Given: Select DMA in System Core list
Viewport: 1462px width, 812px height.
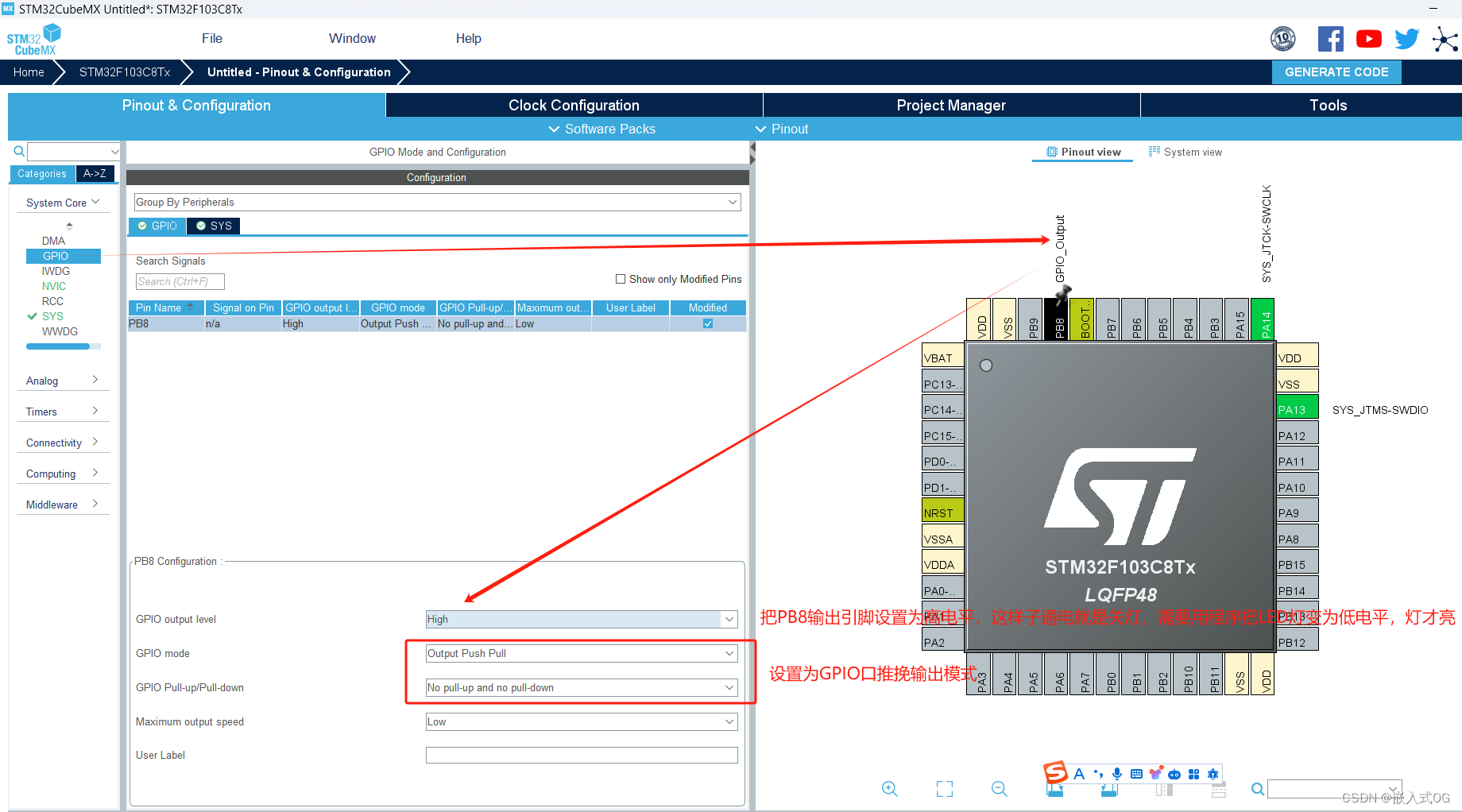Looking at the screenshot, I should click(53, 241).
